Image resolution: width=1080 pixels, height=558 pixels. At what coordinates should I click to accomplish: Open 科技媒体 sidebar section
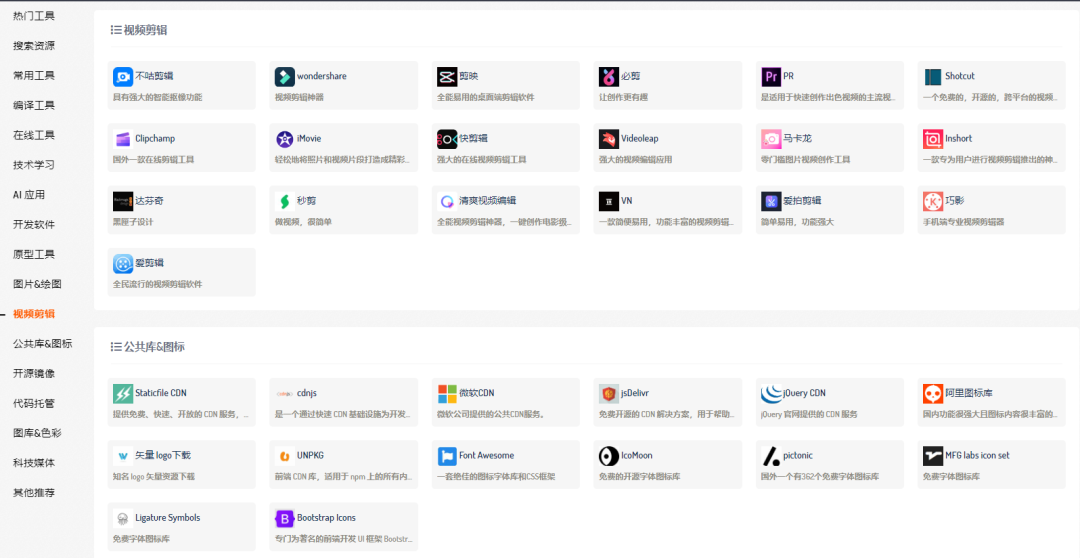click(x=34, y=463)
